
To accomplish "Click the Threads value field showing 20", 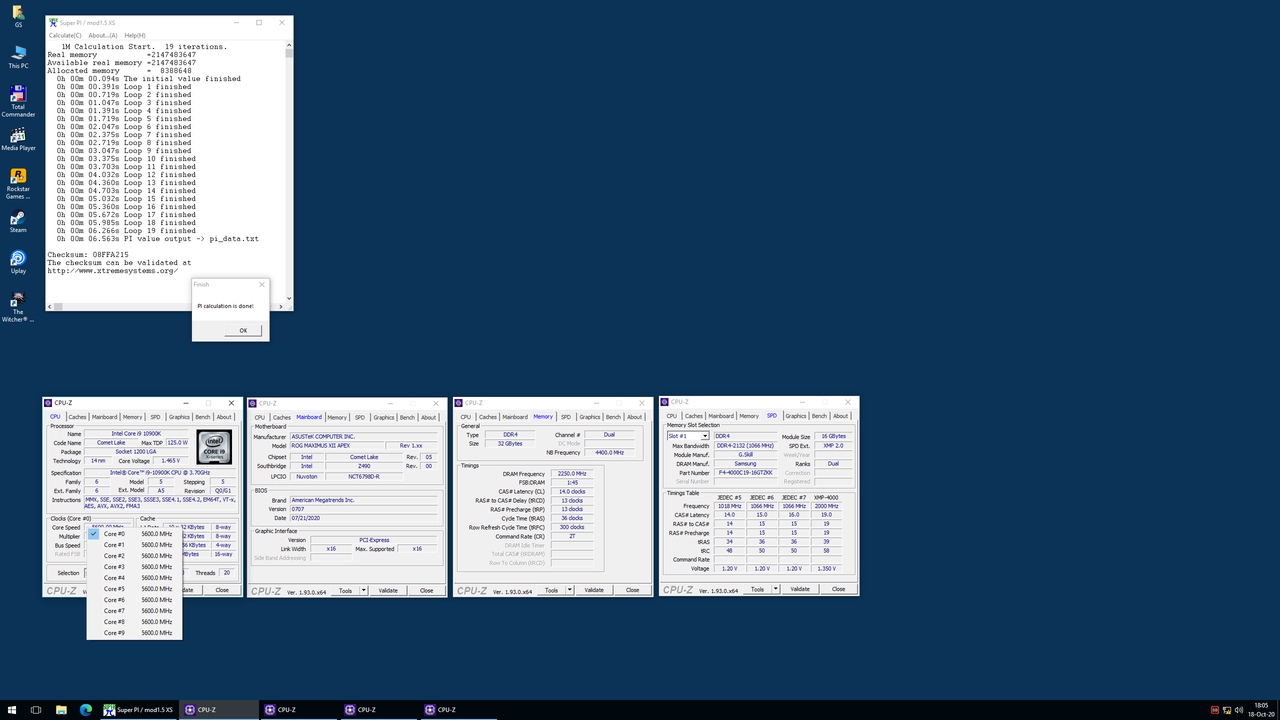I will click(x=228, y=573).
